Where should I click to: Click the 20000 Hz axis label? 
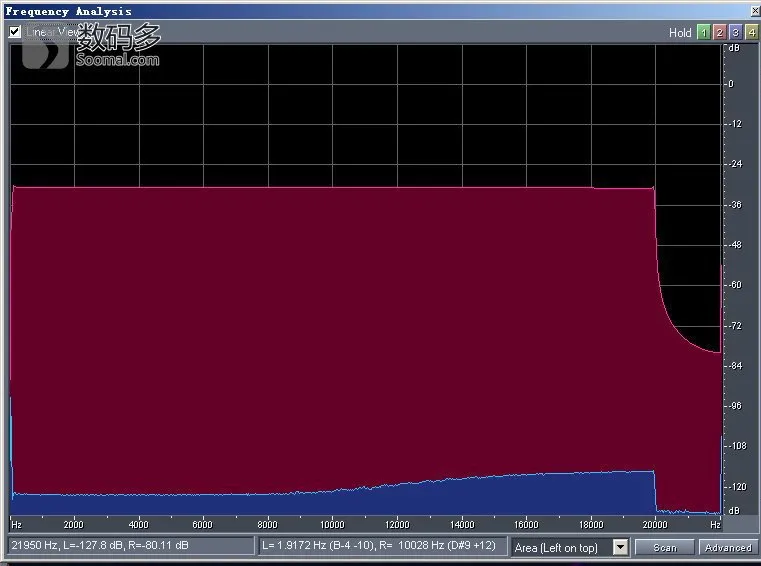coord(655,525)
